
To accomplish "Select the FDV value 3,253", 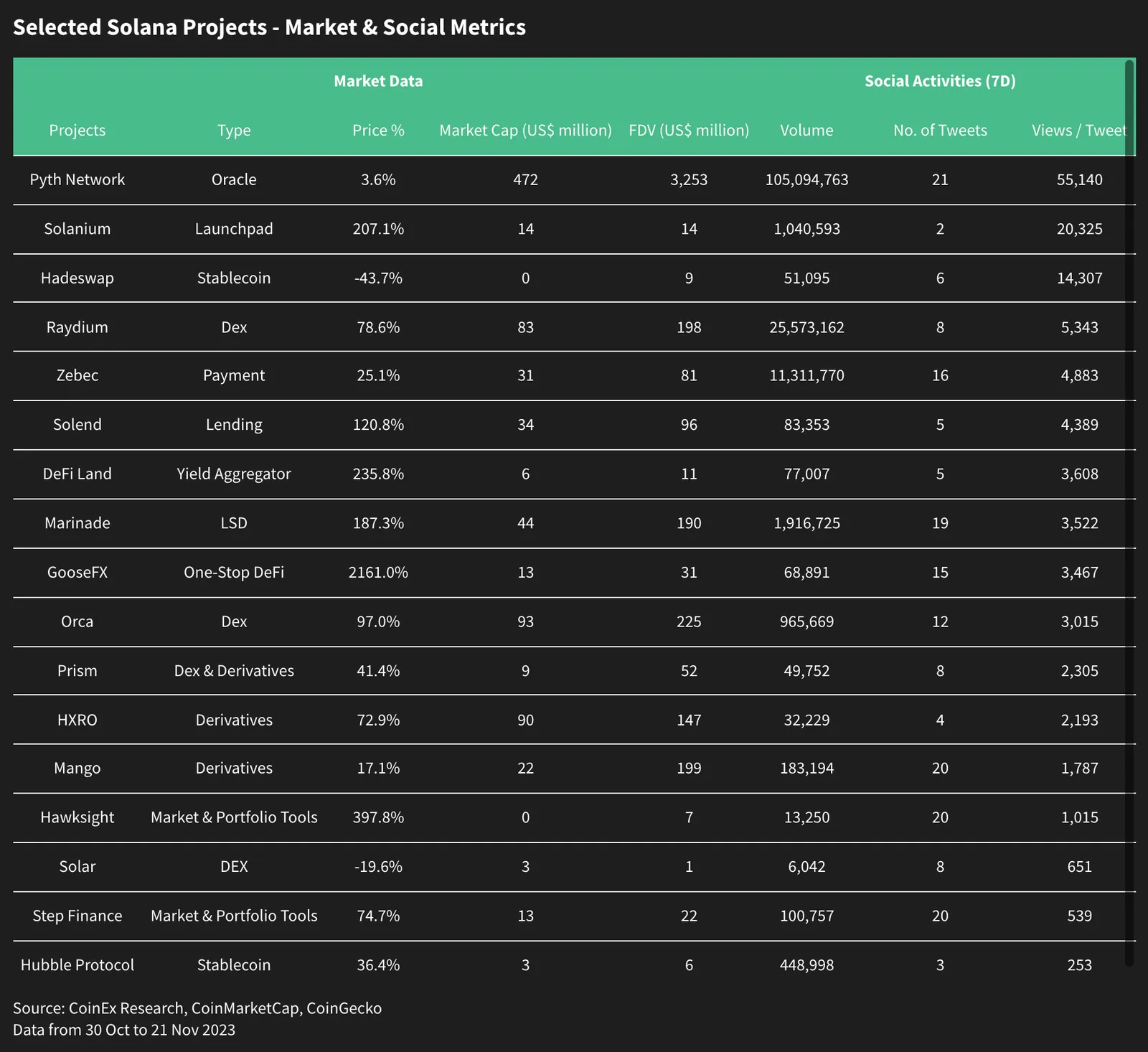I will point(689,179).
